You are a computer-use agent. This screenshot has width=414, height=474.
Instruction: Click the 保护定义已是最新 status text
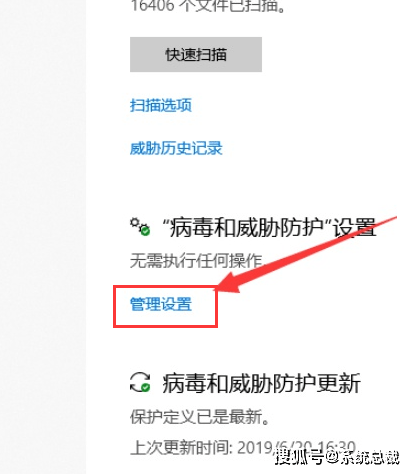pos(199,416)
